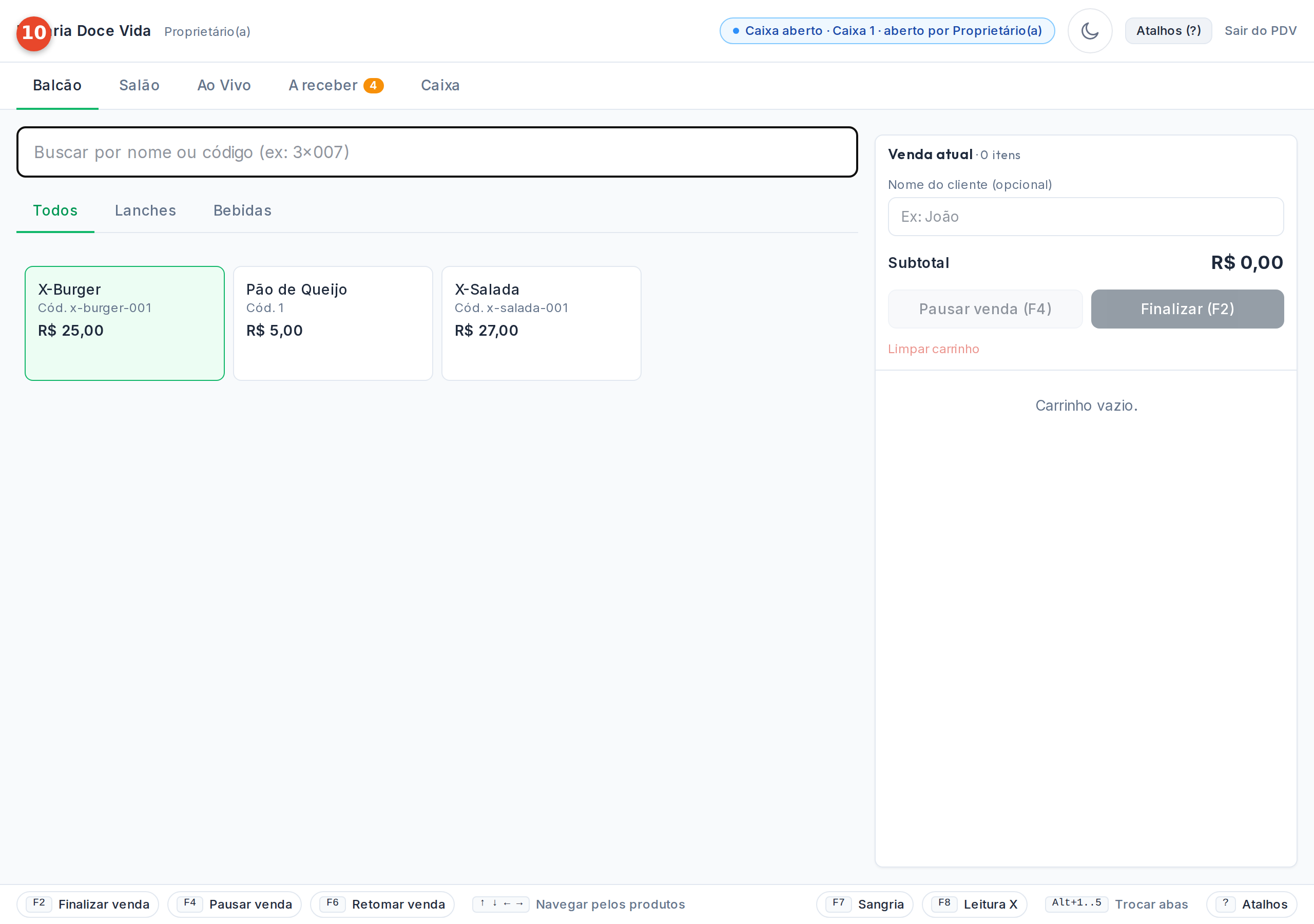Click the Pão de Queijo price R$ 5,00
The height and width of the screenshot is (924, 1314).
[x=275, y=330]
